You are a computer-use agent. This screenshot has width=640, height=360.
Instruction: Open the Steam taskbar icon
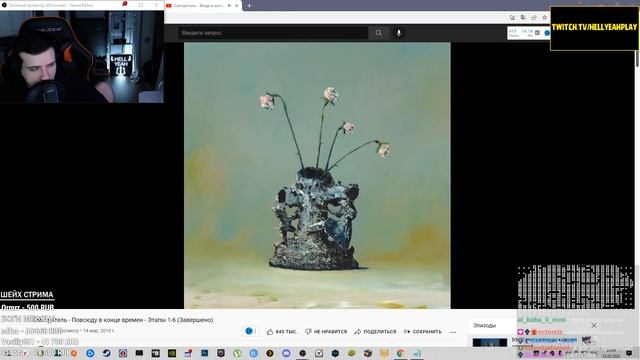(x=107, y=353)
